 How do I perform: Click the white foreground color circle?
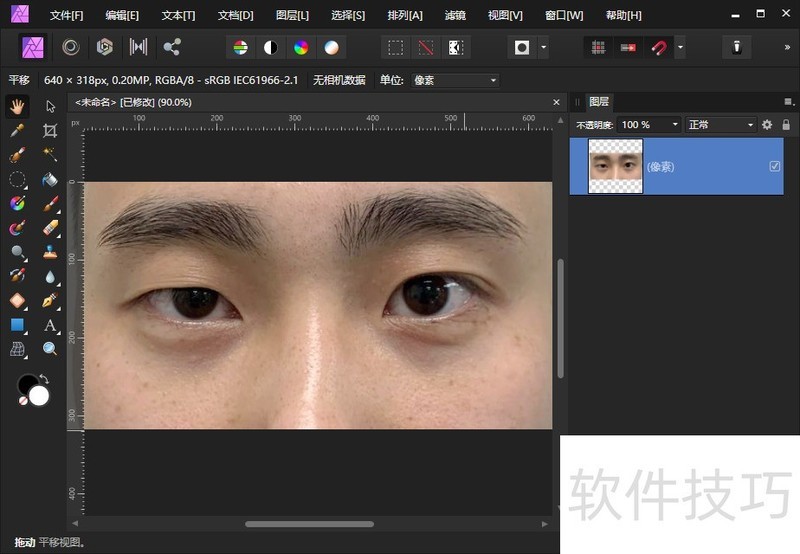tap(39, 396)
